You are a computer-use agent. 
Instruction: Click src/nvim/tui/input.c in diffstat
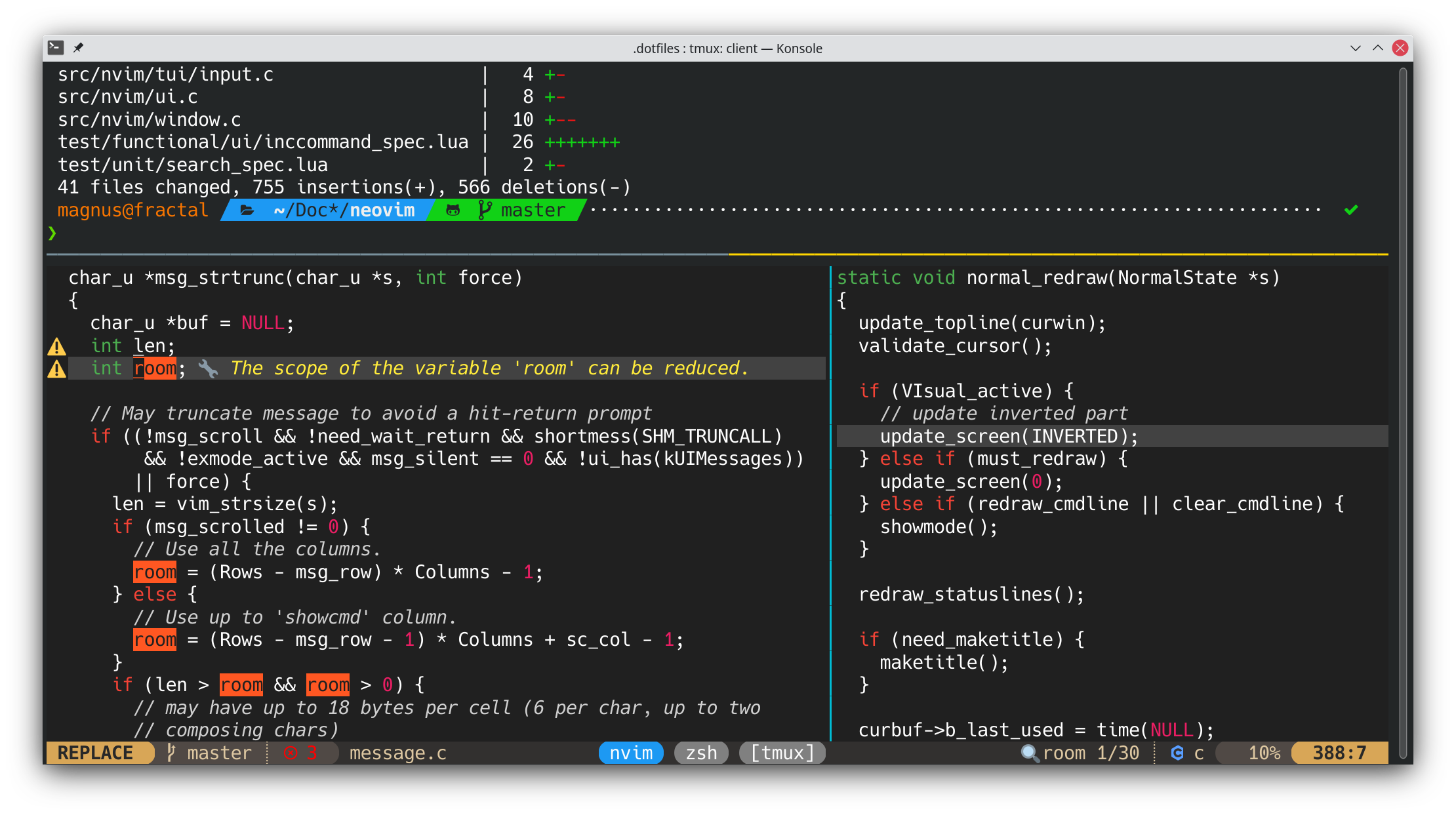point(165,75)
